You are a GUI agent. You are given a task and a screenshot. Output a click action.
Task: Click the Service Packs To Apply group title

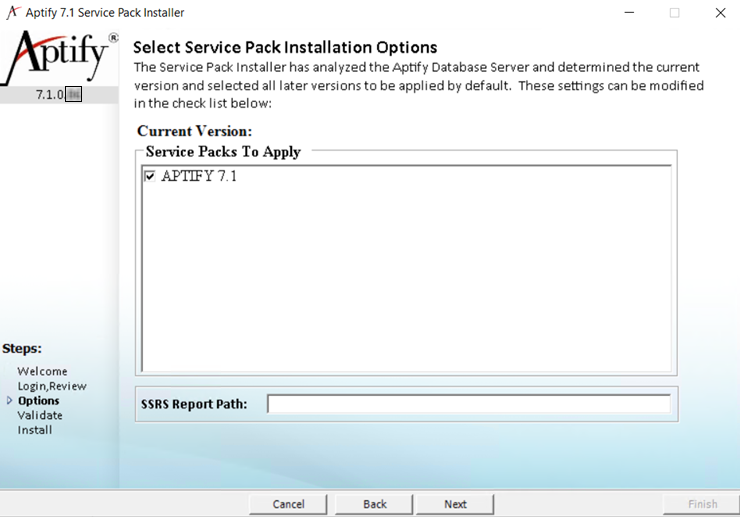point(223,152)
